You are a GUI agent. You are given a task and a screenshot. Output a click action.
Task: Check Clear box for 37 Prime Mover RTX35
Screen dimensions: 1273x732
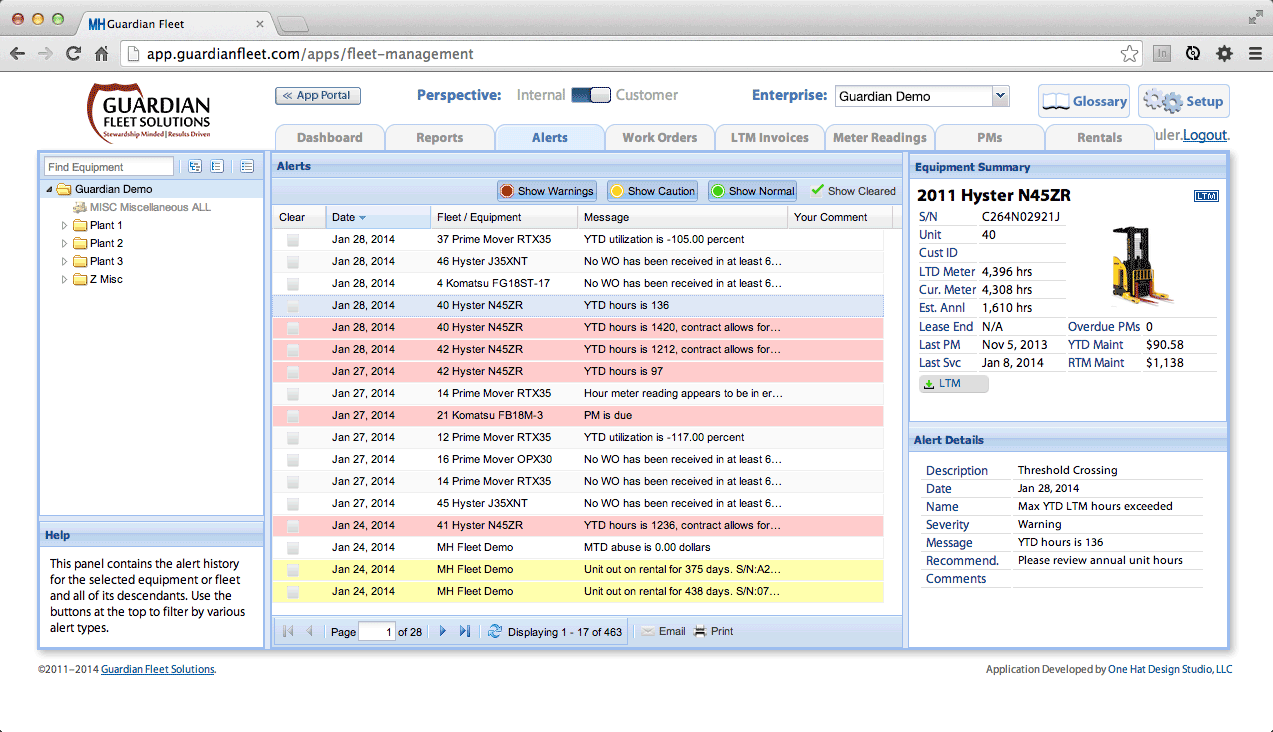tap(293, 239)
